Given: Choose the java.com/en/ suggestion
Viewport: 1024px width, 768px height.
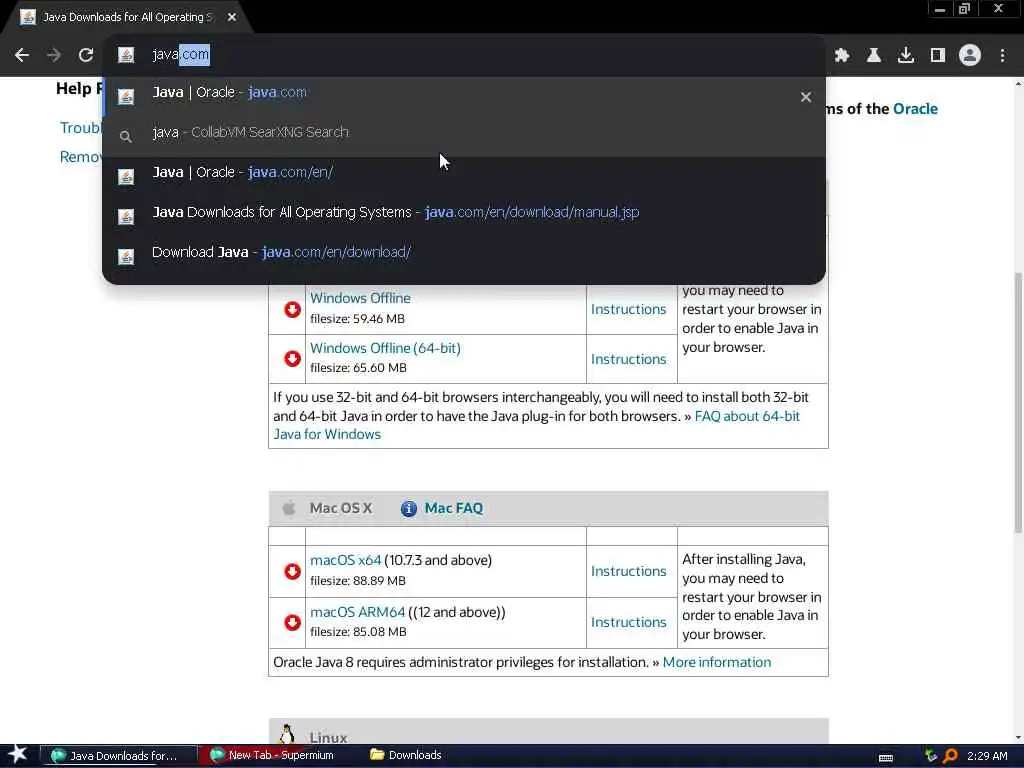Looking at the screenshot, I should pyautogui.click(x=464, y=176).
